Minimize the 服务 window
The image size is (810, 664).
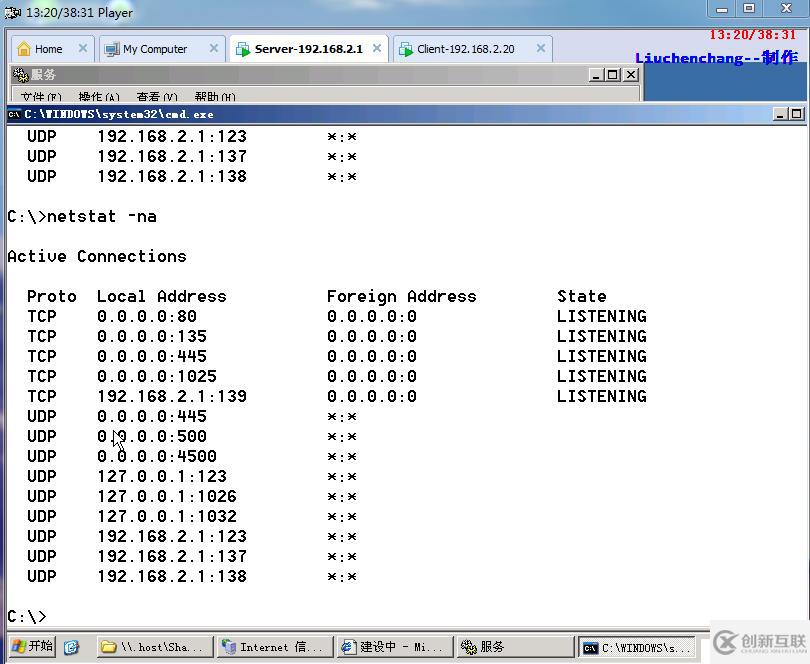(x=596, y=75)
